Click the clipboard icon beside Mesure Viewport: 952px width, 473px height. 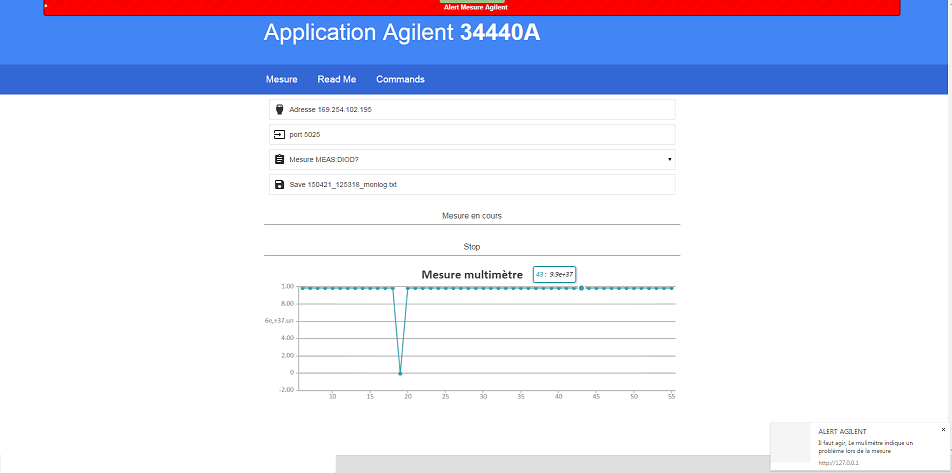tap(279, 160)
